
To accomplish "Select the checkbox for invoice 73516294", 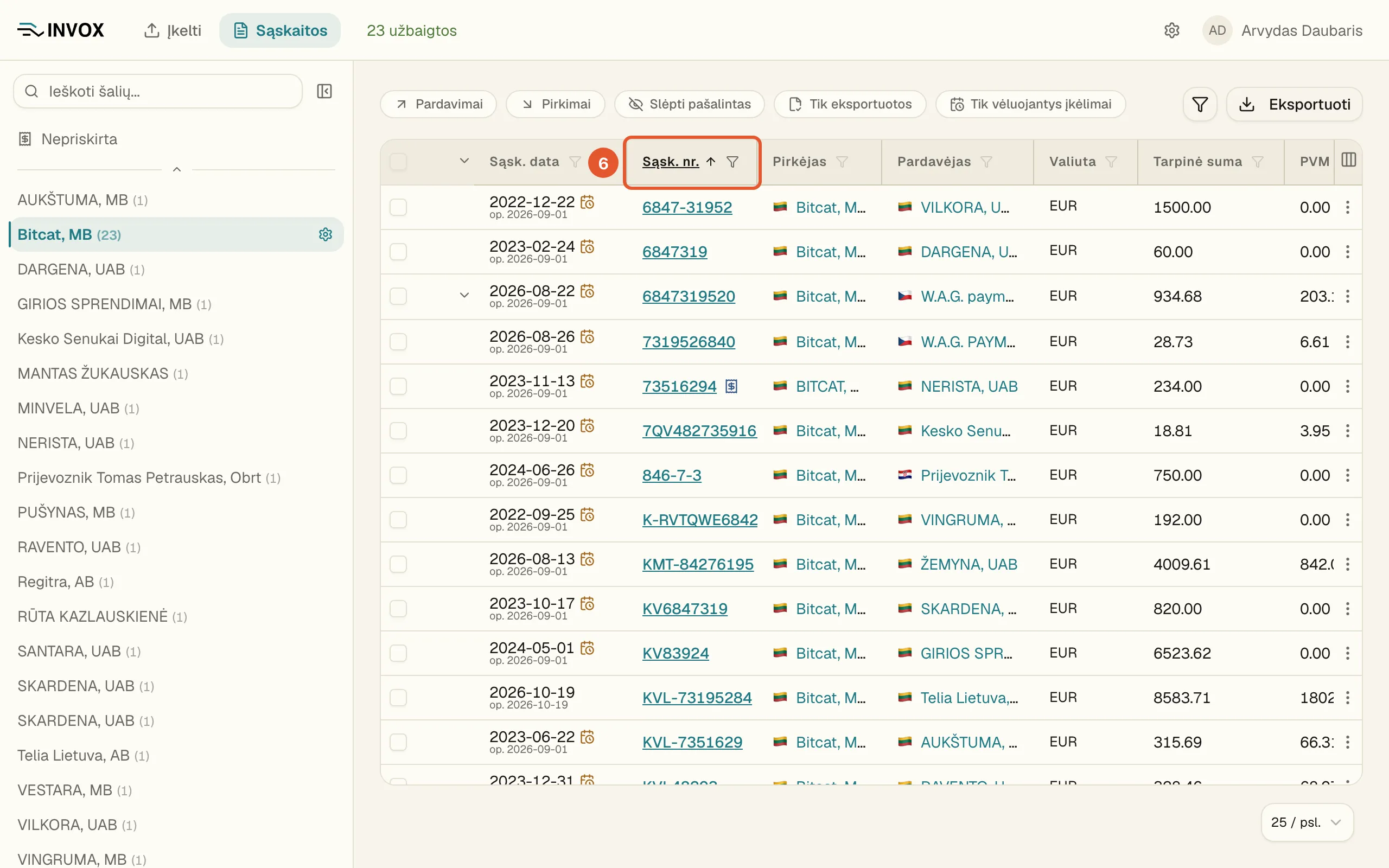I will [x=398, y=386].
